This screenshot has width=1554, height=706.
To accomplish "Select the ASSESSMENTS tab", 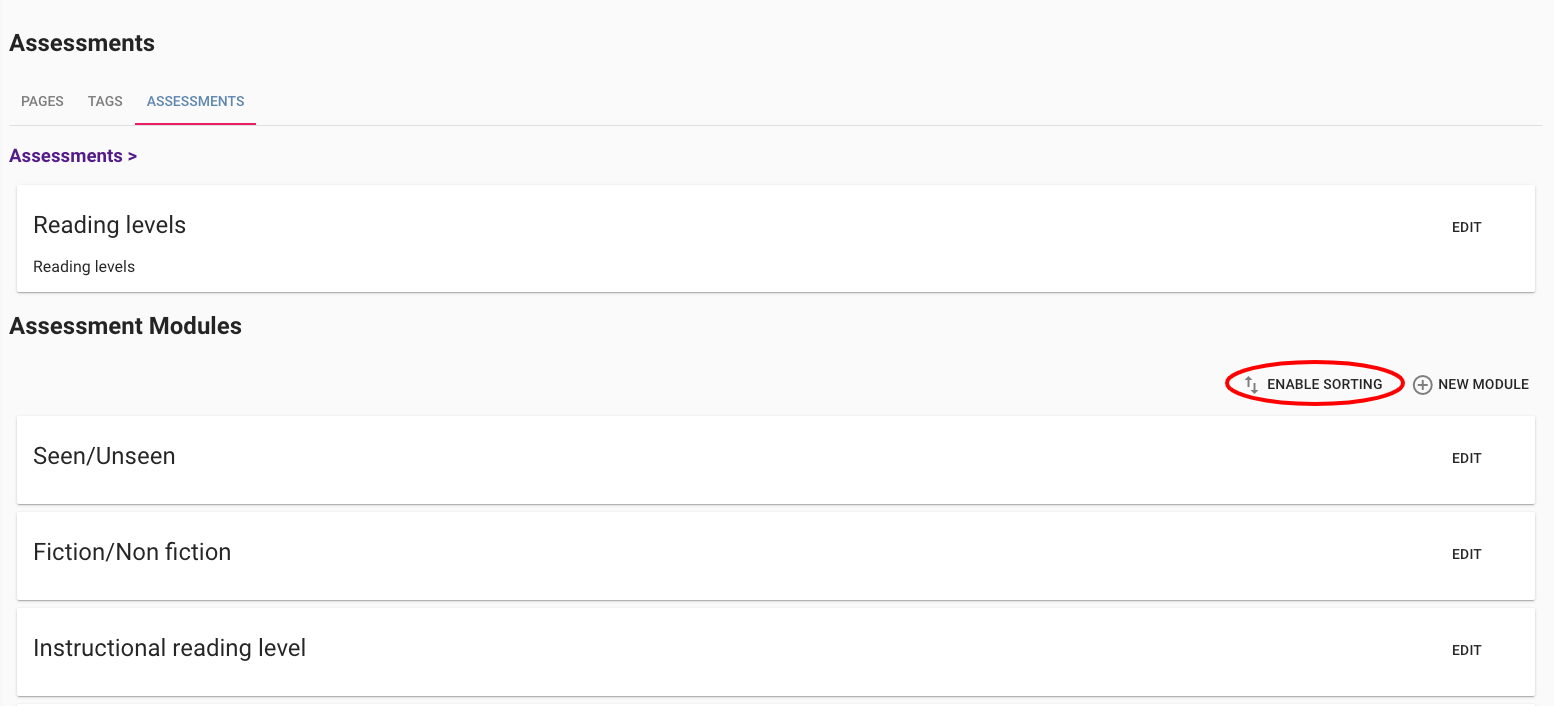I will [x=195, y=102].
